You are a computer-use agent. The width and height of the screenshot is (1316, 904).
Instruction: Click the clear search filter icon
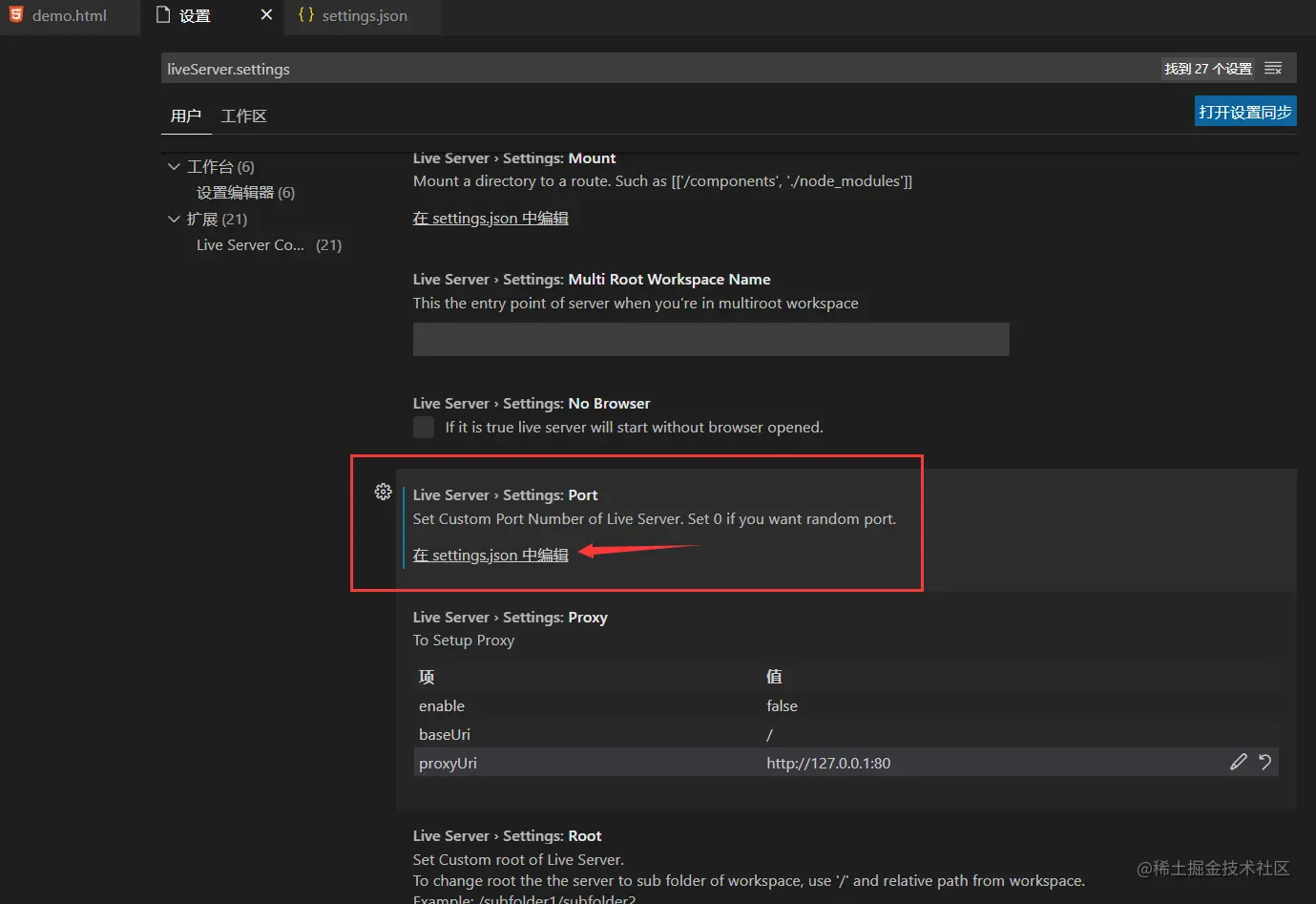(1273, 69)
